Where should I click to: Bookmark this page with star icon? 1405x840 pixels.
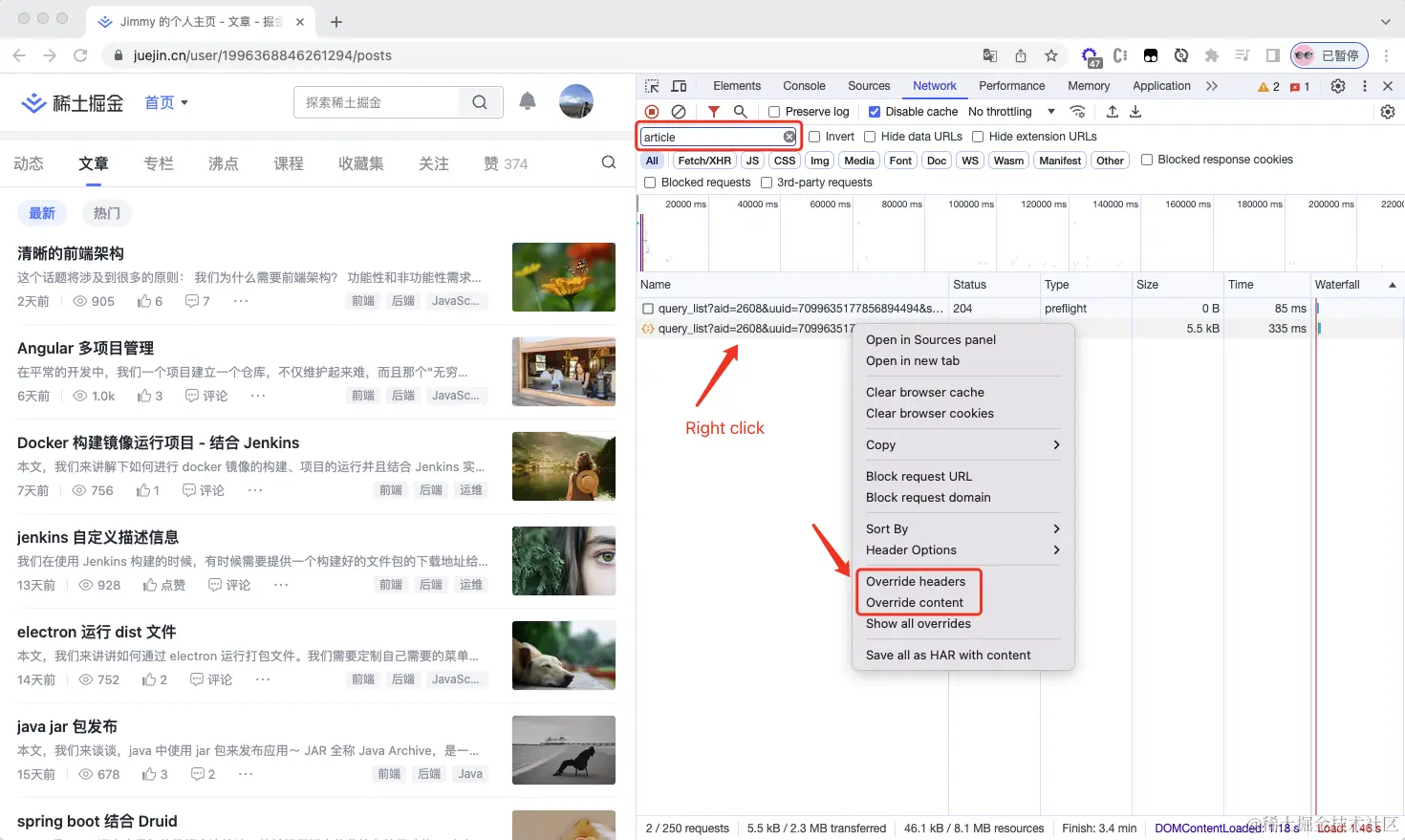coord(1051,55)
